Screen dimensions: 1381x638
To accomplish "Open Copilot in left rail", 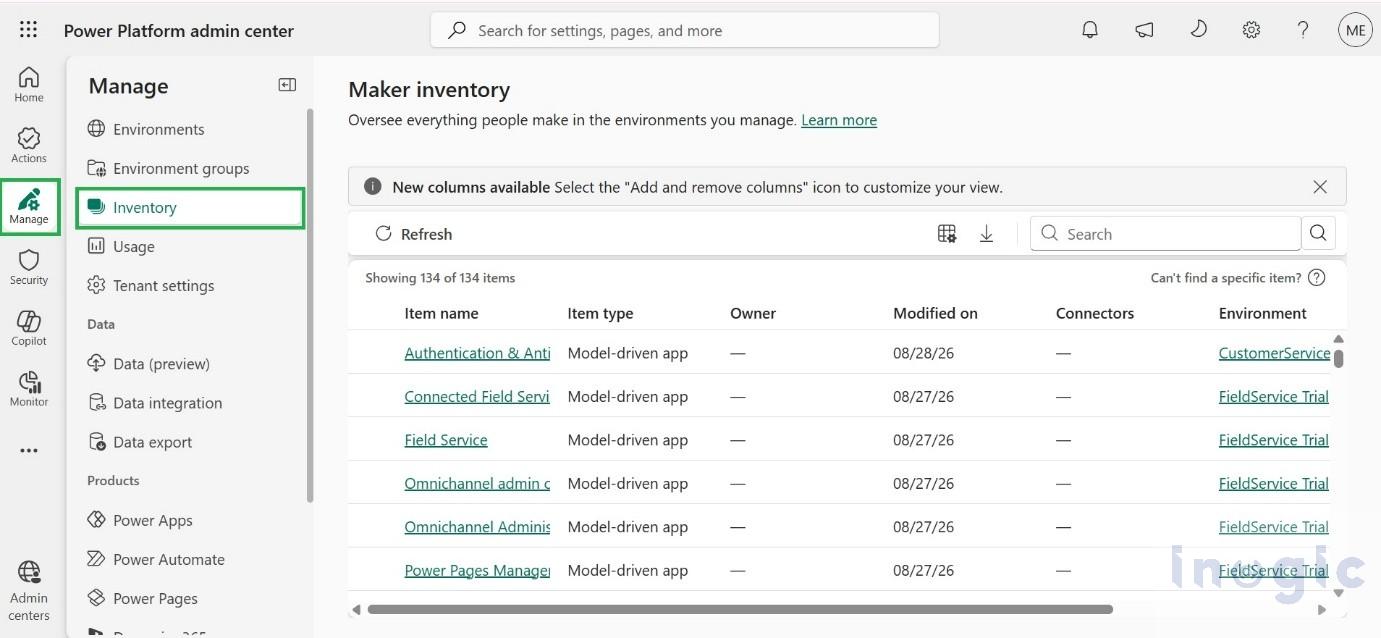I will pos(29,329).
